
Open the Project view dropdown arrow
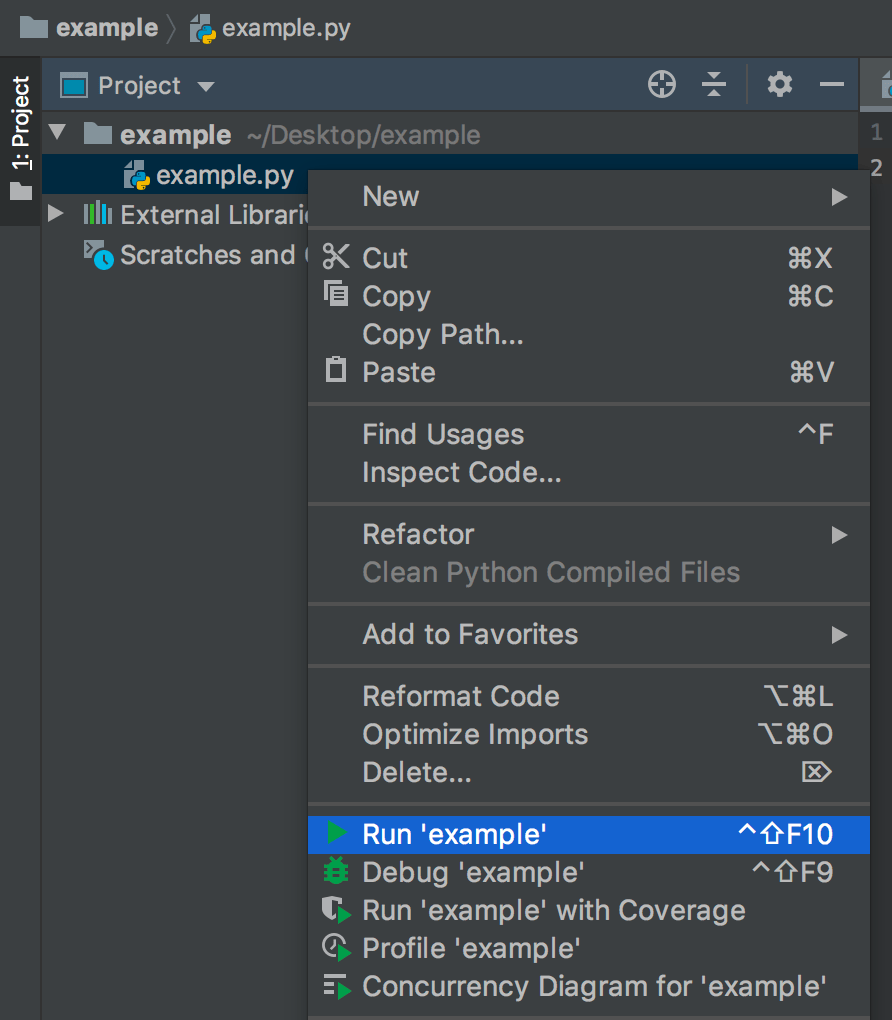206,86
